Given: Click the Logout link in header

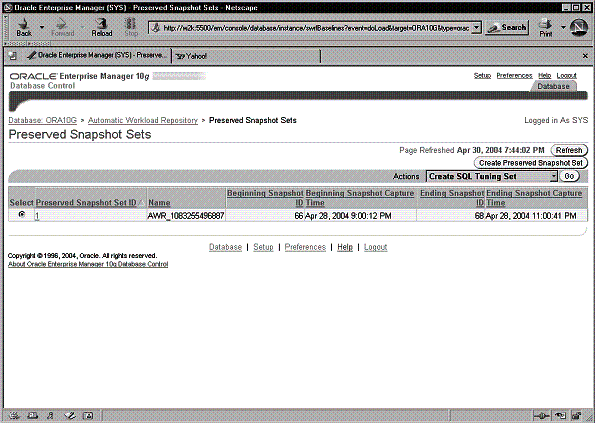Looking at the screenshot, I should click(x=567, y=75).
